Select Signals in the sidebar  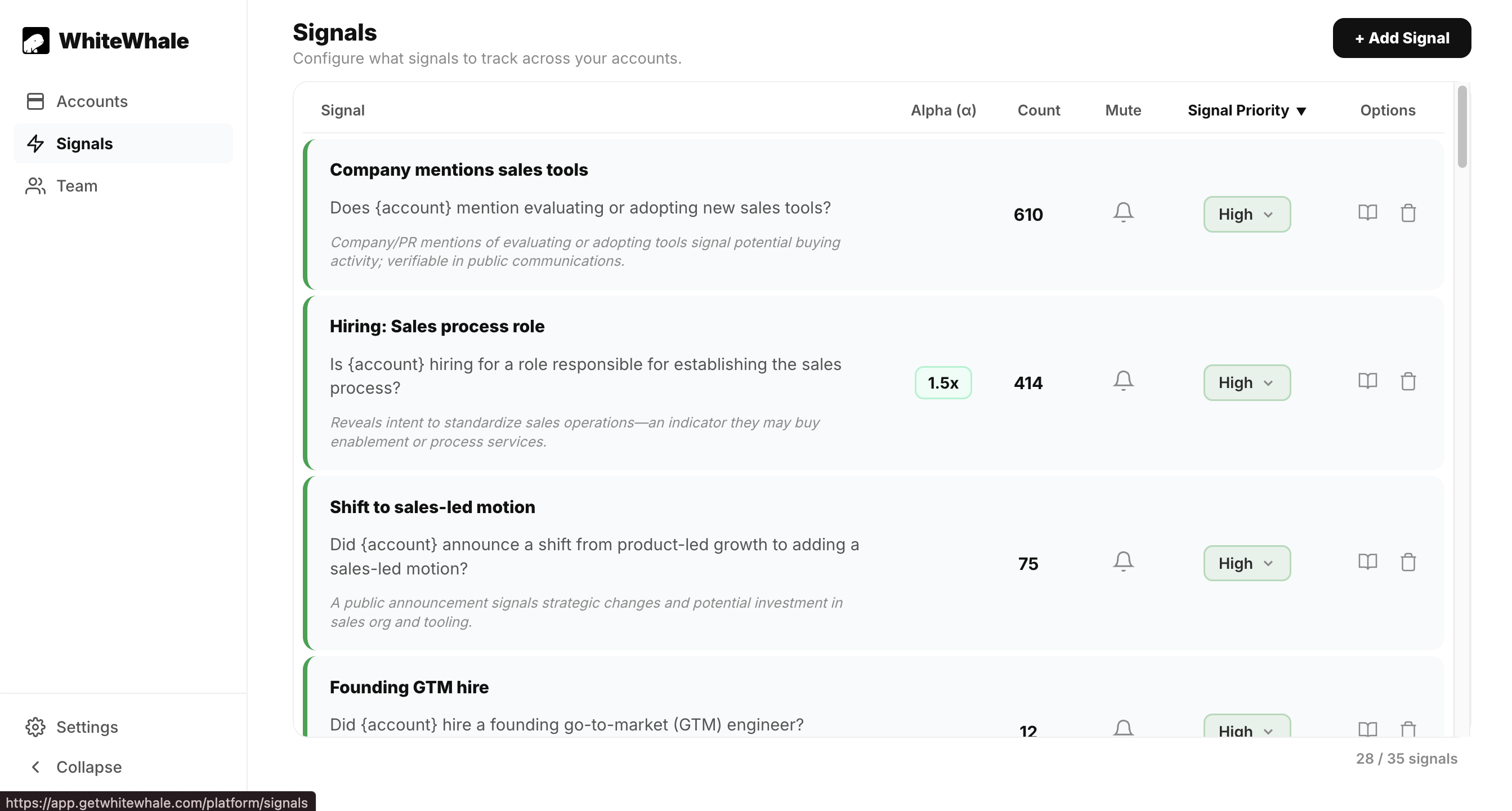pos(123,143)
